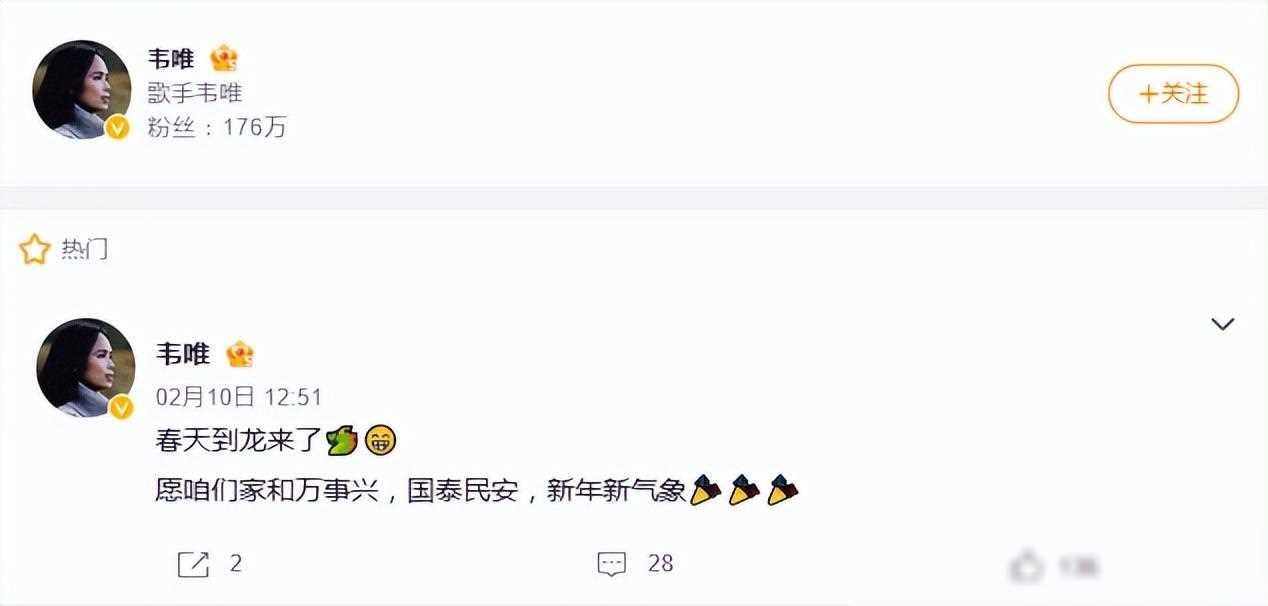Open 韦唯 profile avatar in header
The height and width of the screenshot is (606, 1268).
click(82, 90)
